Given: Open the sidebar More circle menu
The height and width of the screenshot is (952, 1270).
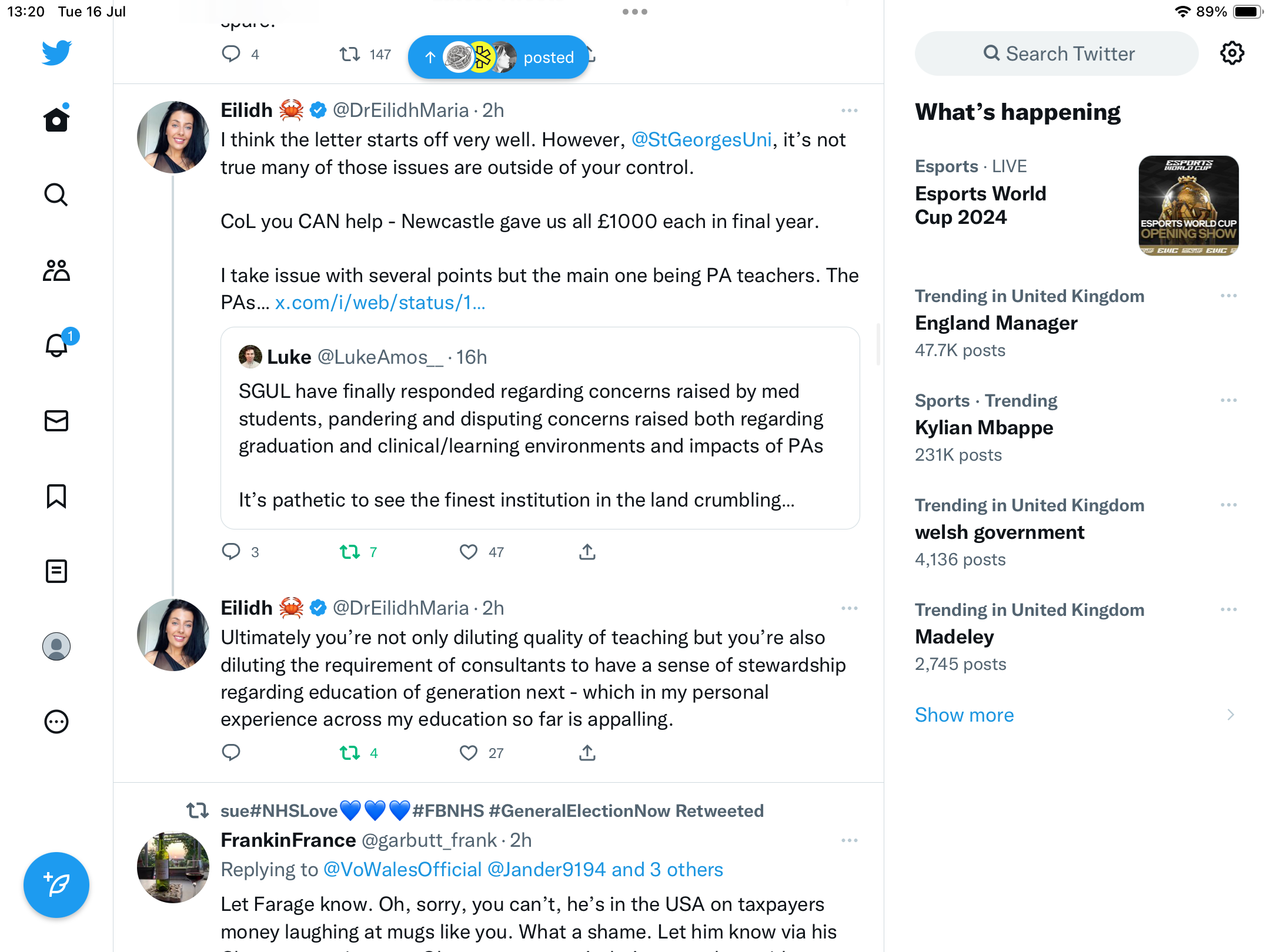Looking at the screenshot, I should point(56,722).
